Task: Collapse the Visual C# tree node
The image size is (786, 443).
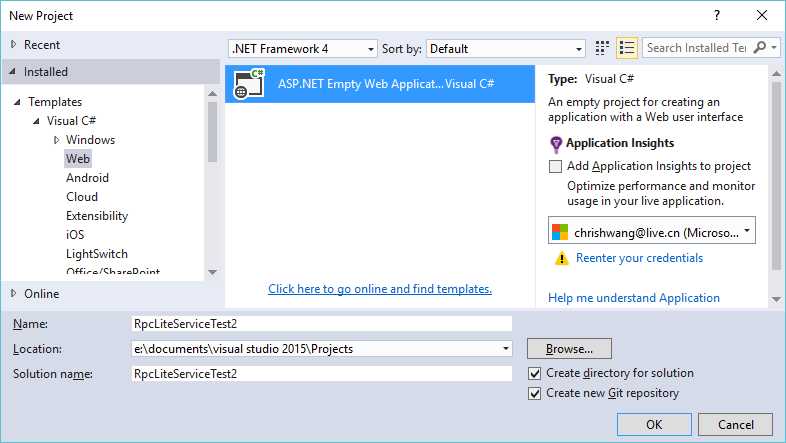Action: (x=36, y=121)
